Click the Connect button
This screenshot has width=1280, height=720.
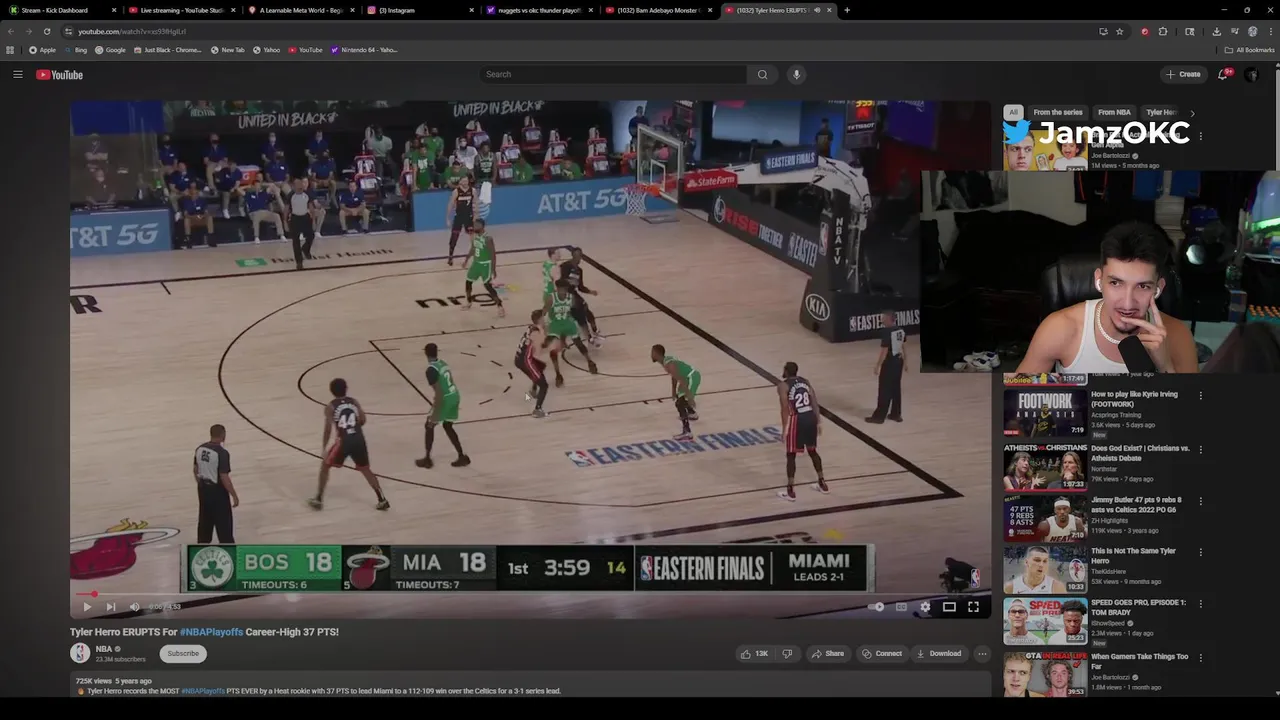click(882, 654)
